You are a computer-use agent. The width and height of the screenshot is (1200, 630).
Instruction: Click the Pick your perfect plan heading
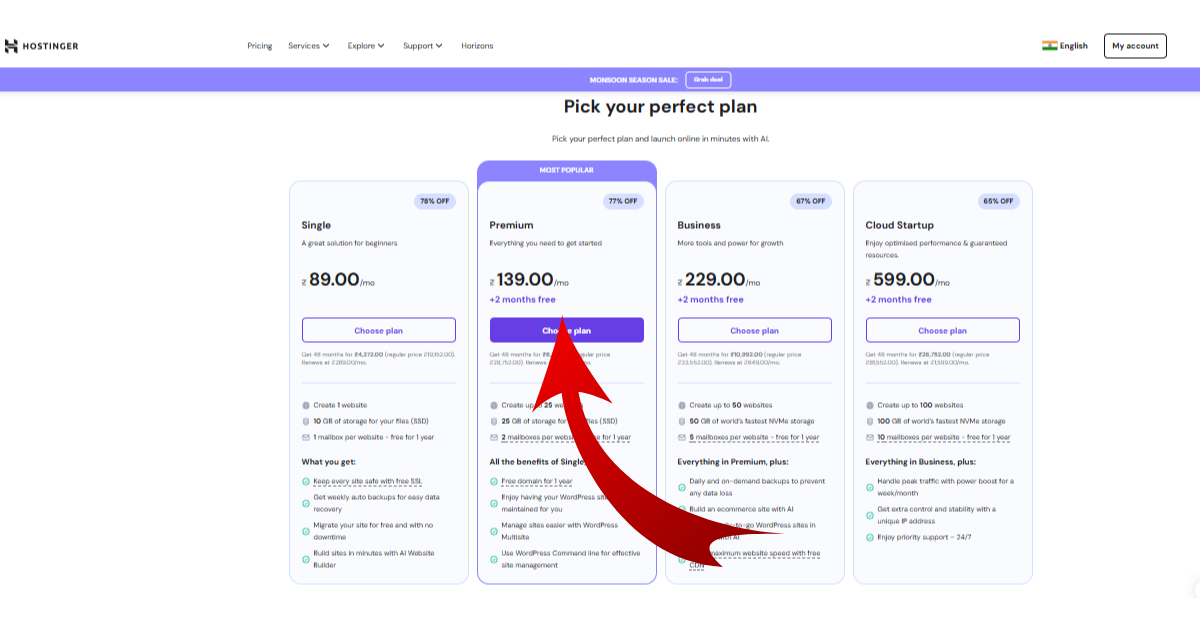[660, 107]
